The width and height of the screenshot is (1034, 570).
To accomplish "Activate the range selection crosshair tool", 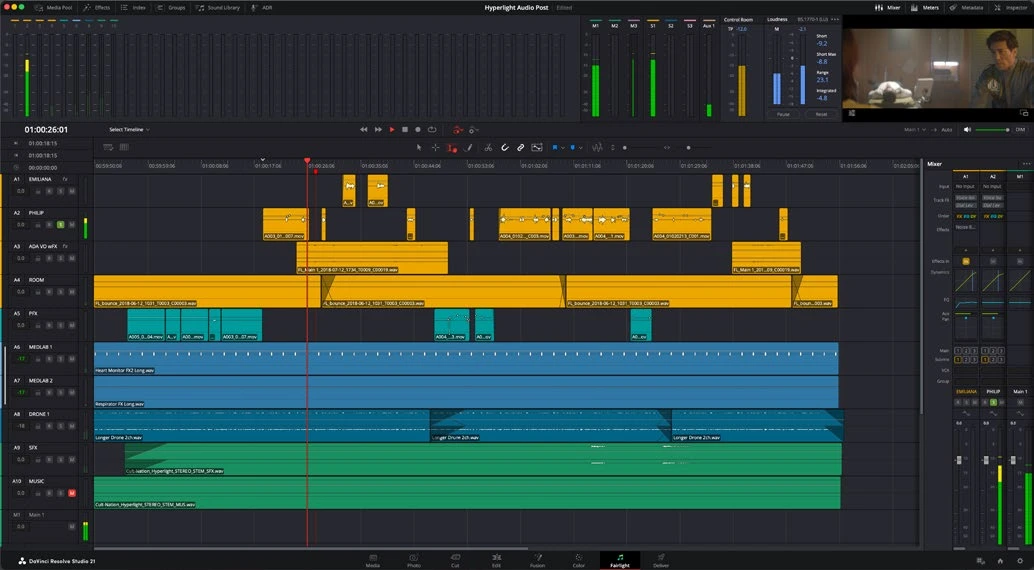I will click(435, 148).
